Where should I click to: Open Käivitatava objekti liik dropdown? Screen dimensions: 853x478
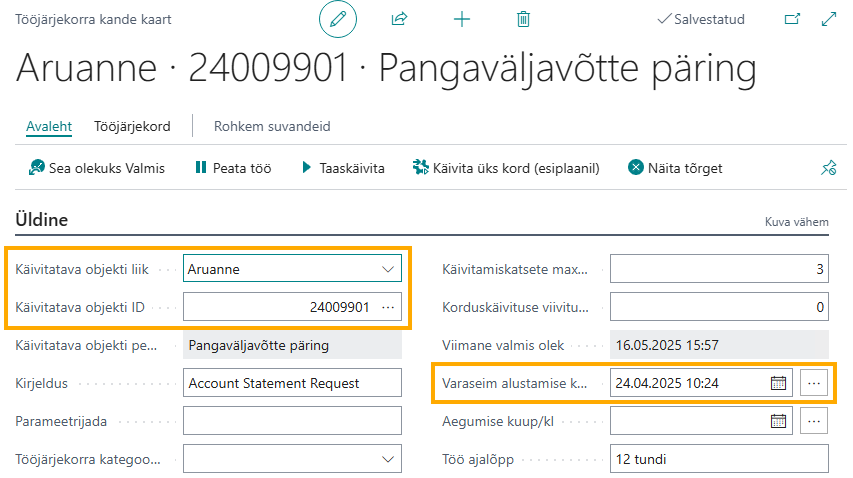click(388, 269)
